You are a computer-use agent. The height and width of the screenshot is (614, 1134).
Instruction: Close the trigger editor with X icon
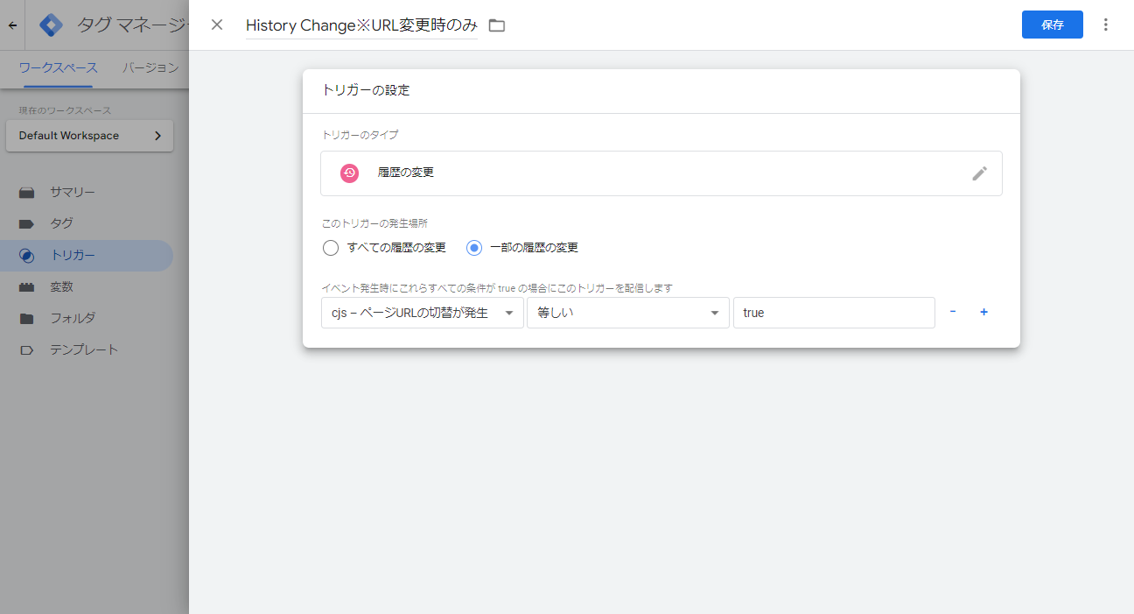coord(217,25)
